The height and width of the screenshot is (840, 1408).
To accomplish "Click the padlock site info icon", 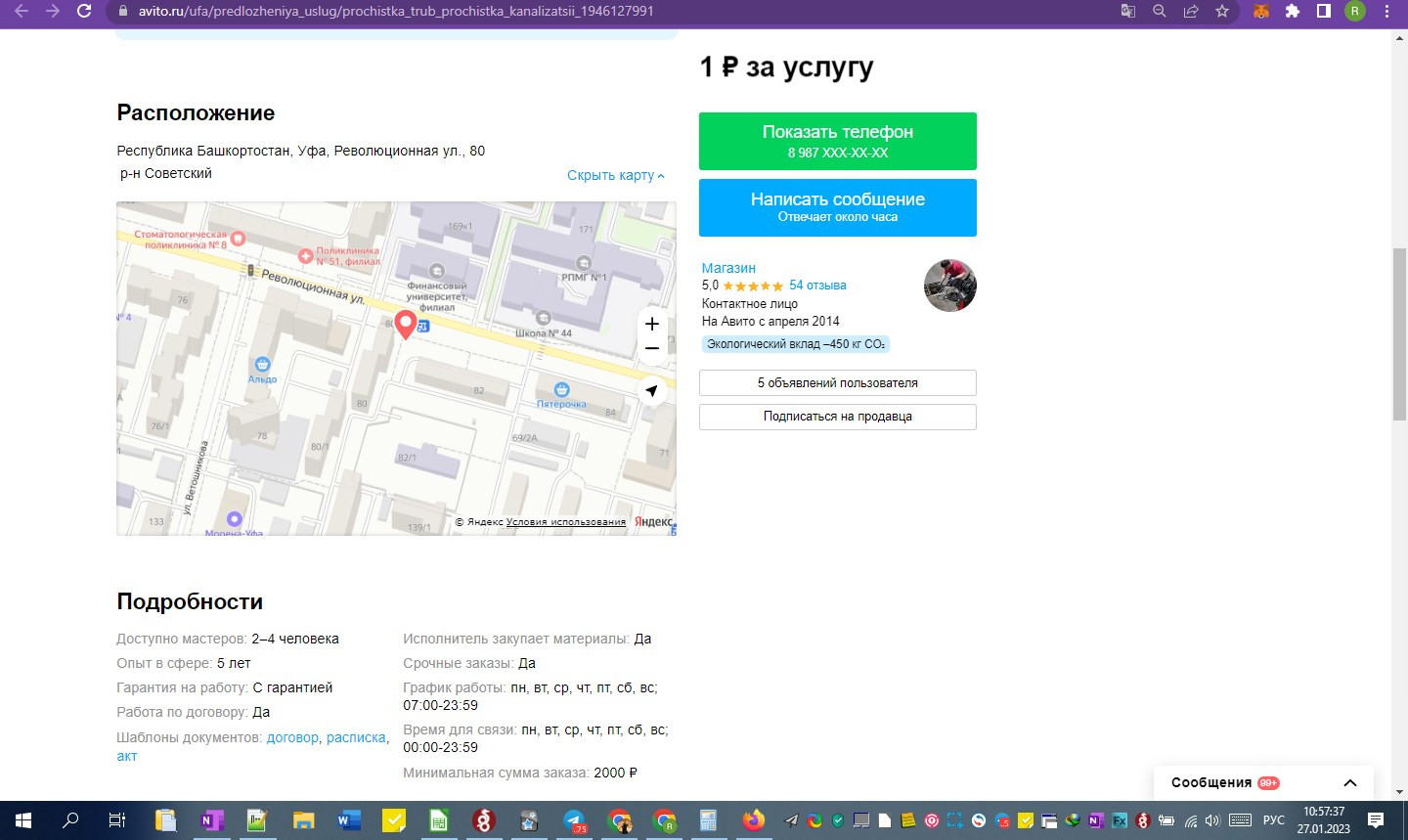I will 122,11.
